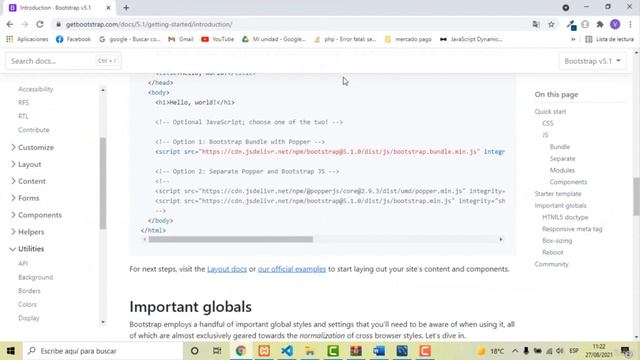The image size is (640, 360).
Task: Open the Facebook bookmark
Action: tap(73, 39)
